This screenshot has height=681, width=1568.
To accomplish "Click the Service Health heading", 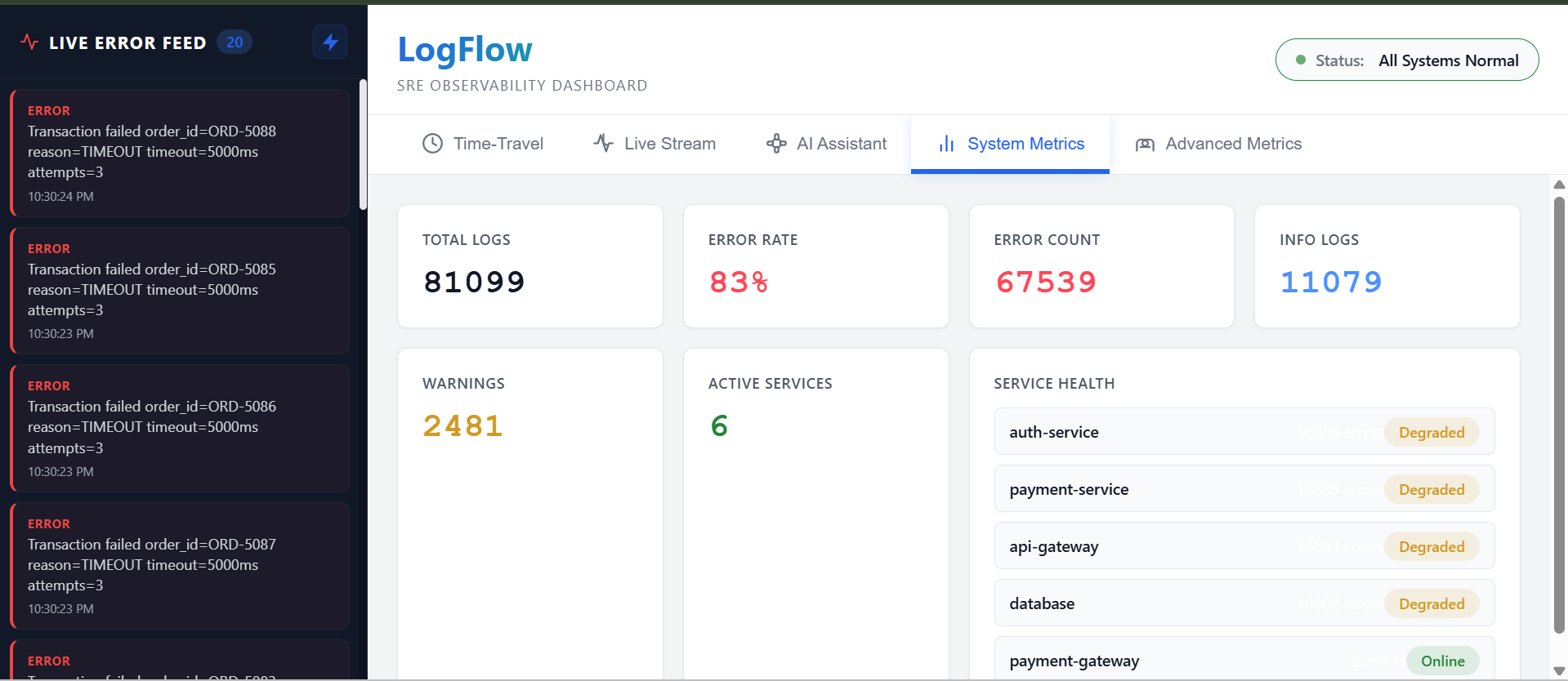I will [1054, 384].
